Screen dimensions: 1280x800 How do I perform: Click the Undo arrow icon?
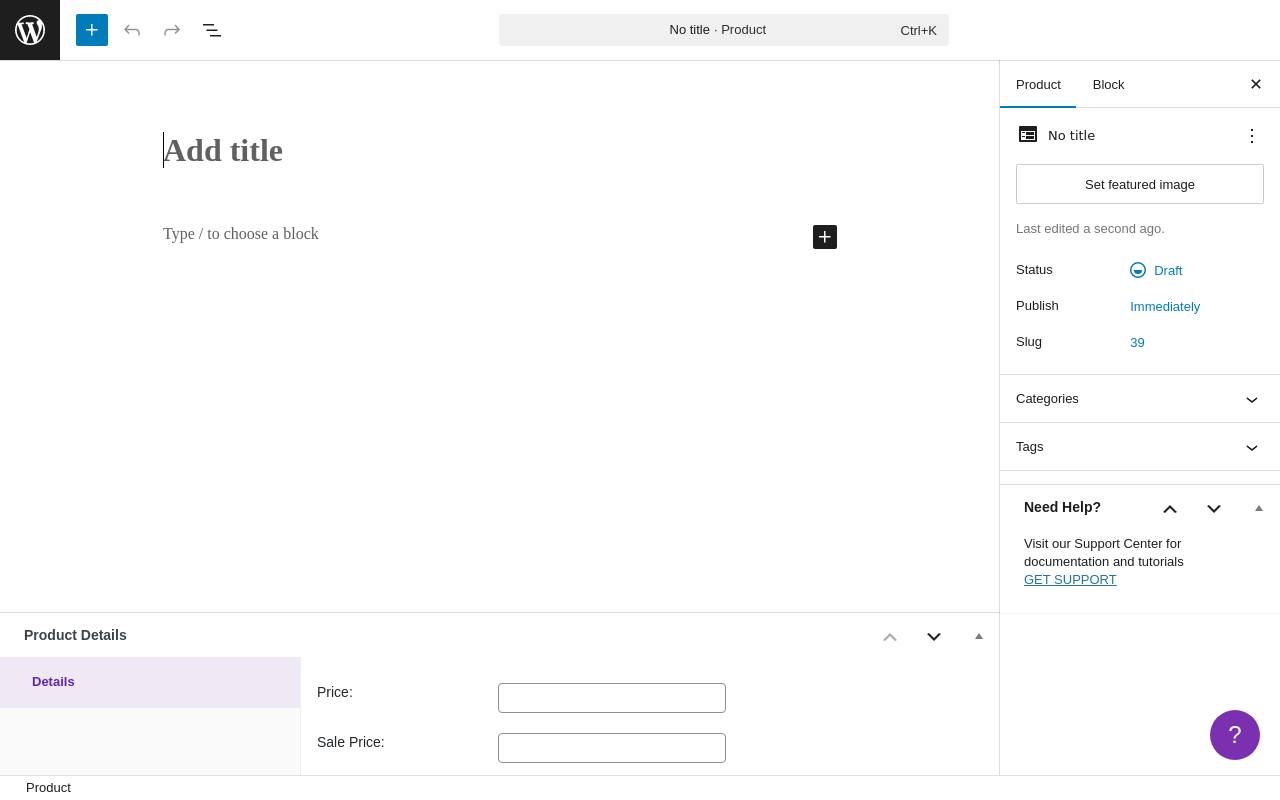132,30
